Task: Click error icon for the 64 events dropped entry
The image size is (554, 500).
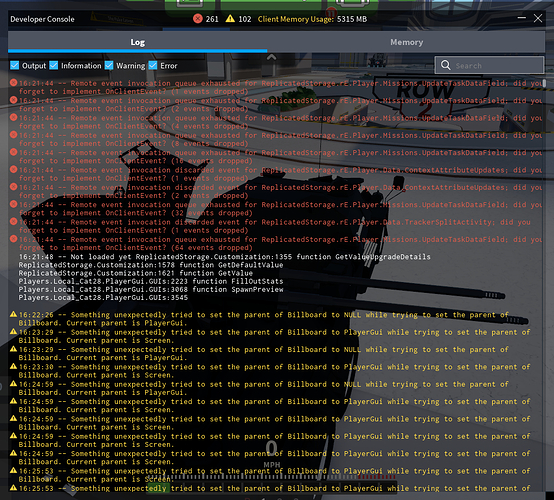Action: click(x=13, y=239)
